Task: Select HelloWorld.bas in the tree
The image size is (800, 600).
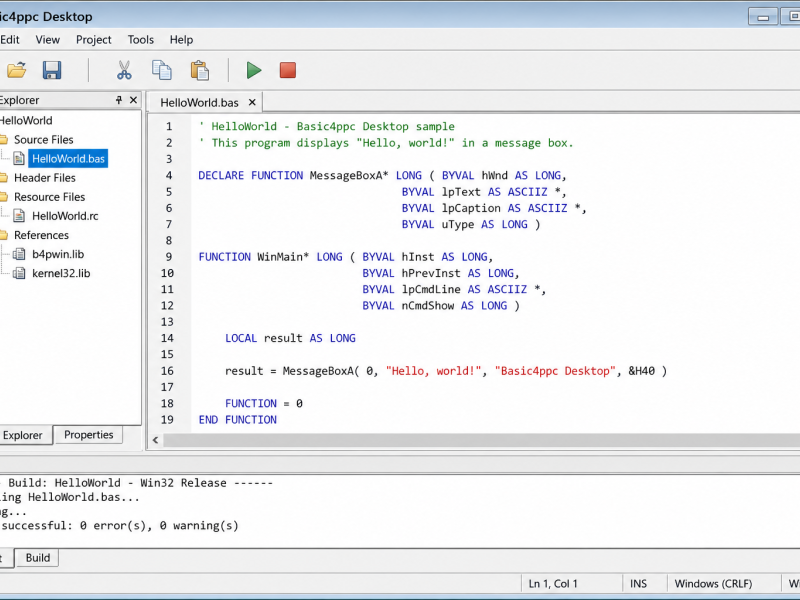Action: [x=68, y=159]
